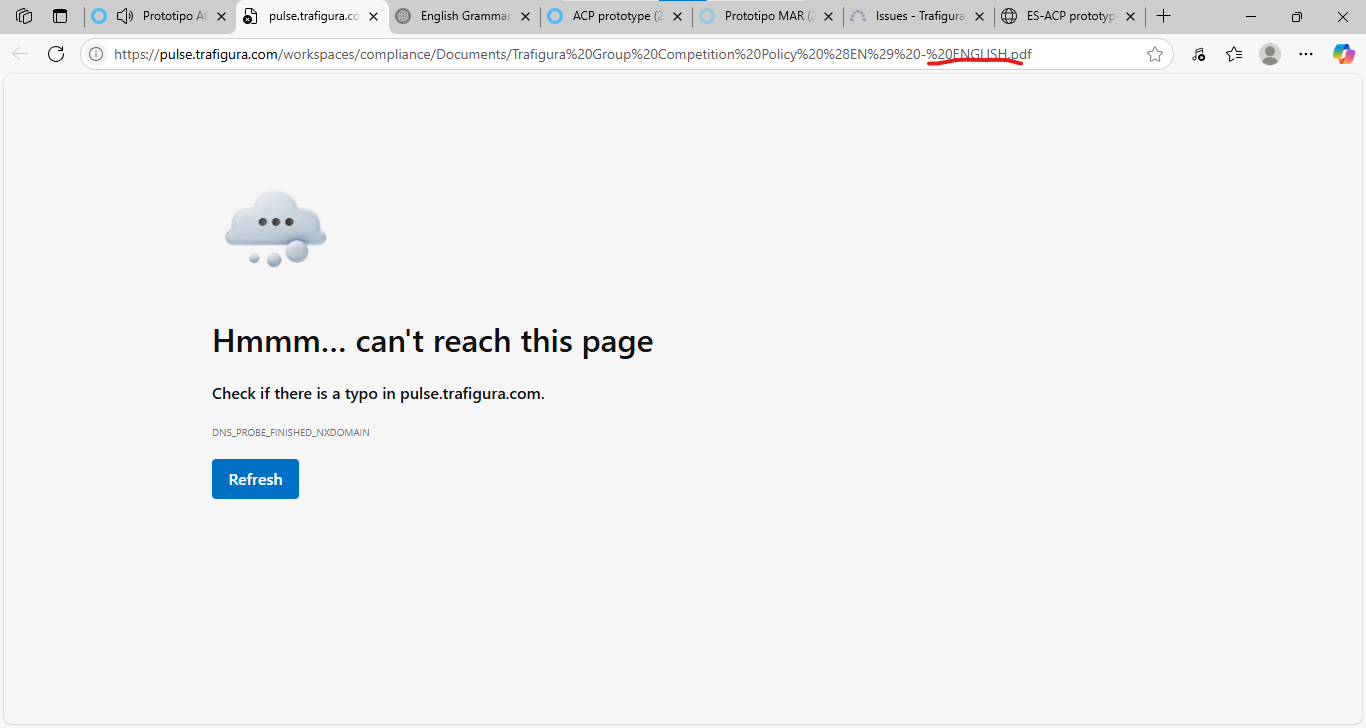Close the Prototipo AC tab

point(220,16)
